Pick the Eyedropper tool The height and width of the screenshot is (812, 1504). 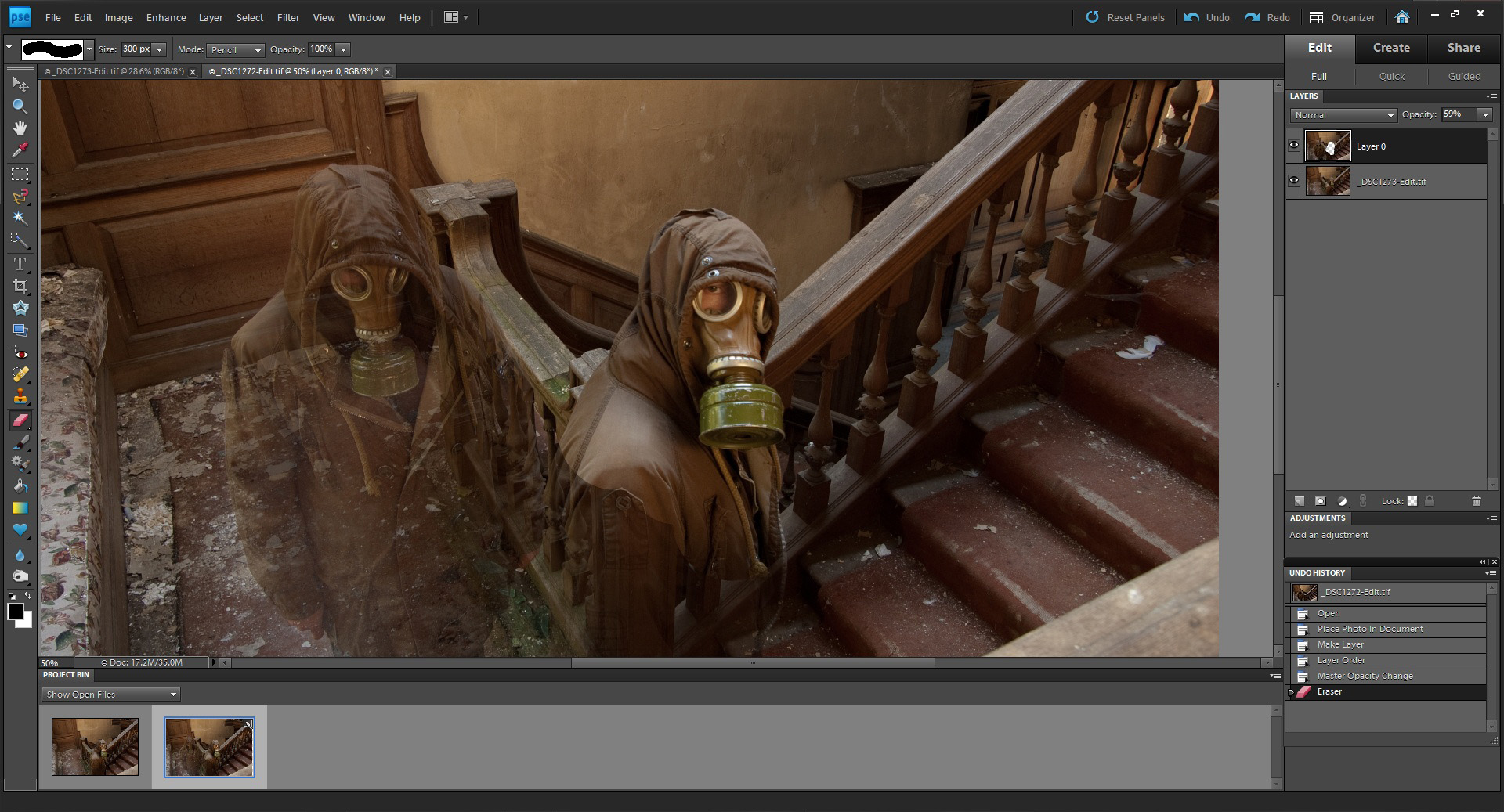pyautogui.click(x=20, y=150)
